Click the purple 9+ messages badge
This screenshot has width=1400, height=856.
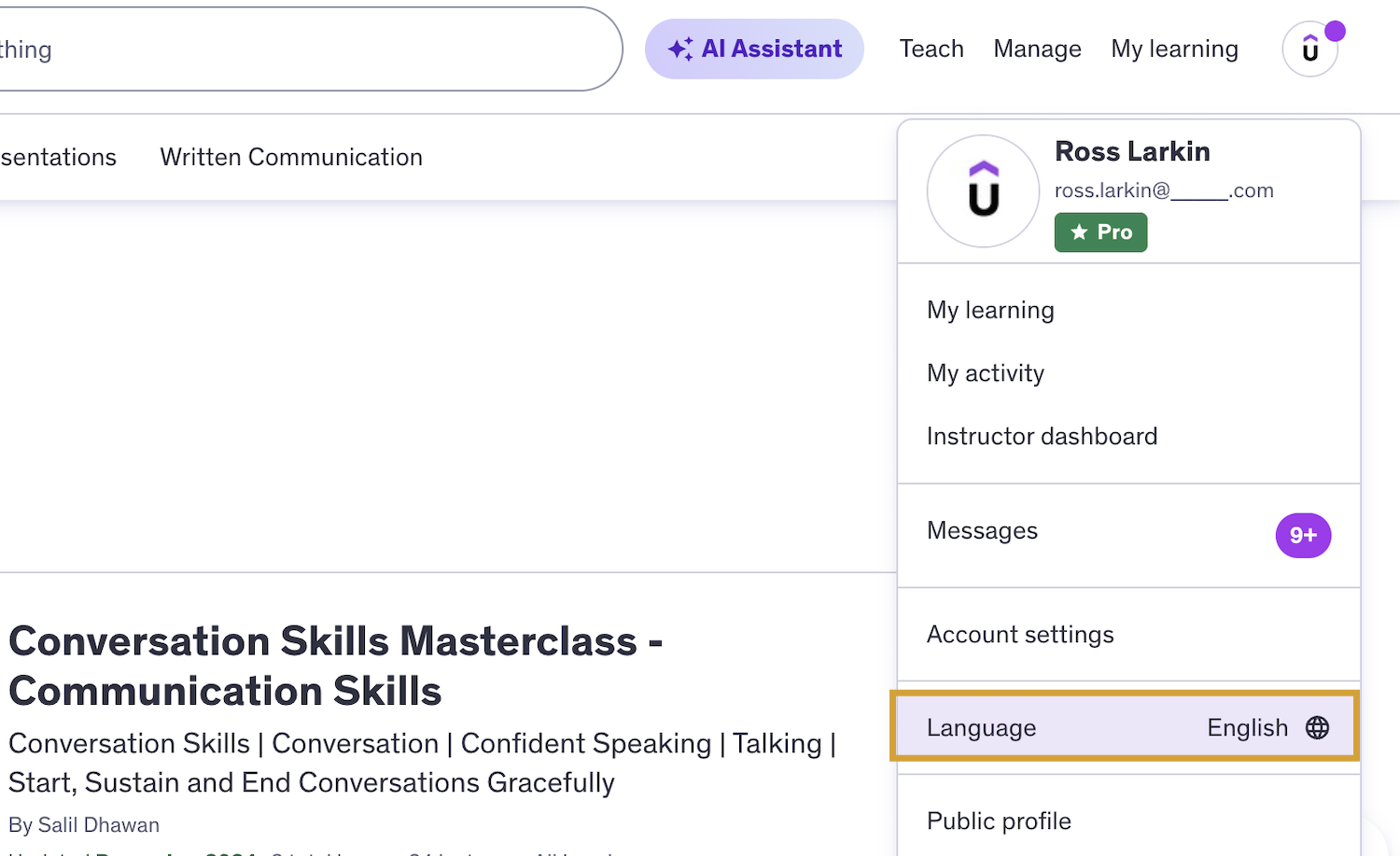click(x=1303, y=535)
